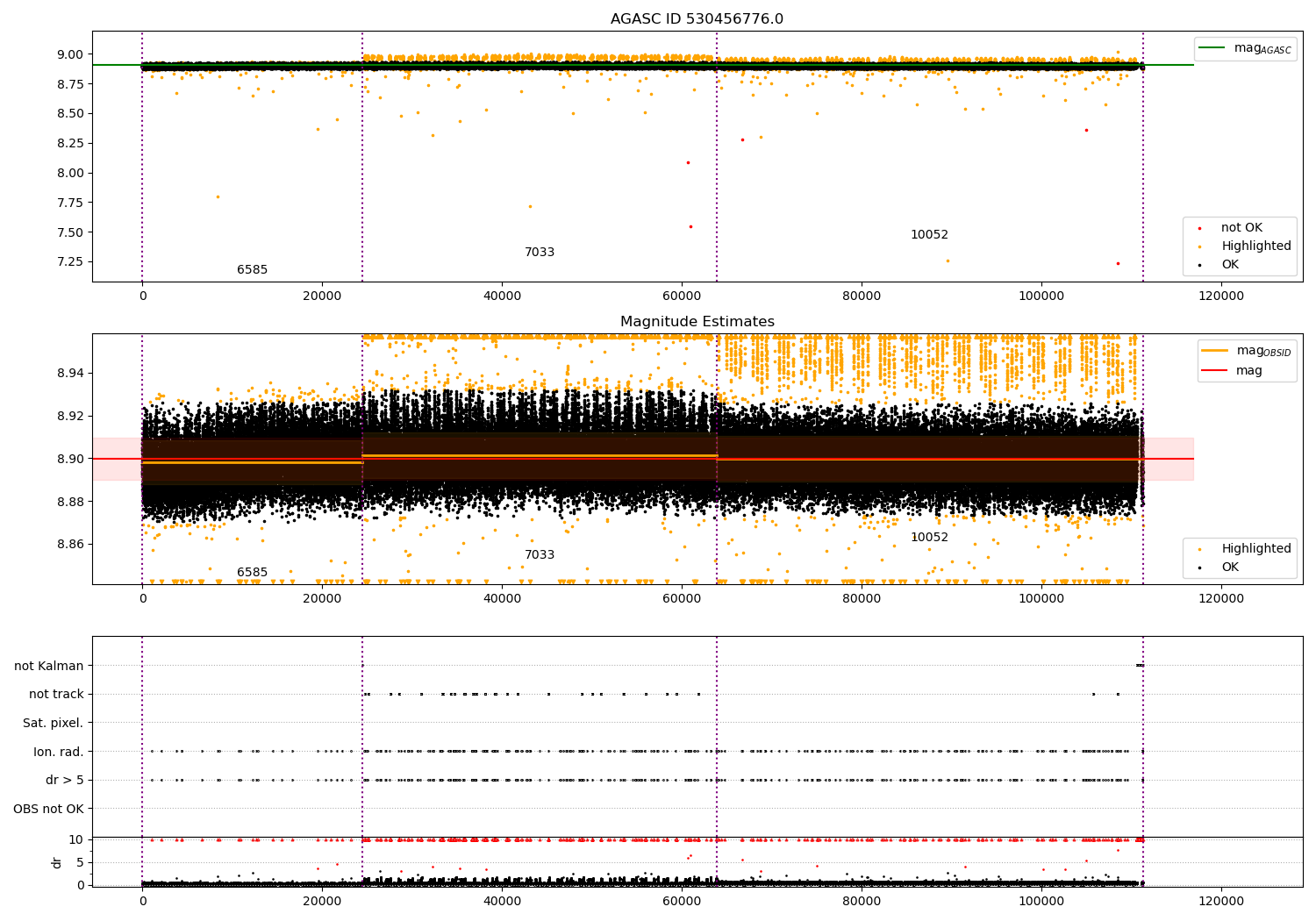Click the 'Magnitude Estimates' plot title
Image resolution: width=1316 pixels, height=921 pixels.
click(x=697, y=322)
